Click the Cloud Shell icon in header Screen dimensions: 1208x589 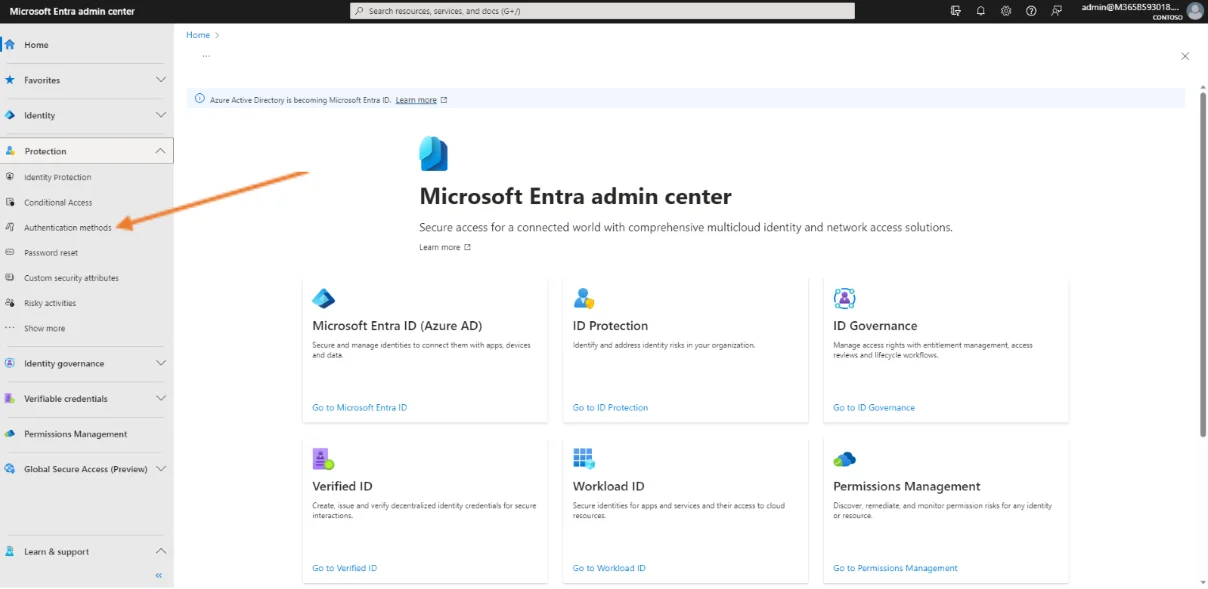coord(956,11)
